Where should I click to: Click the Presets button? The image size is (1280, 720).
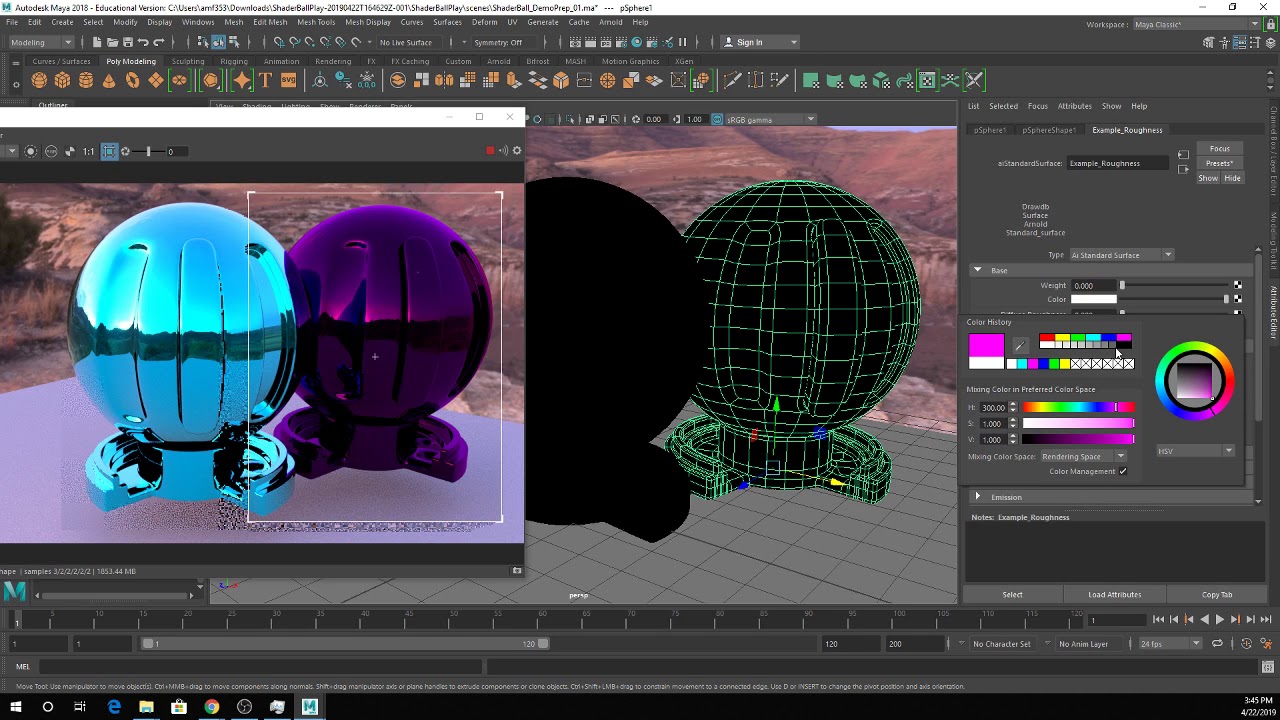(x=1219, y=163)
